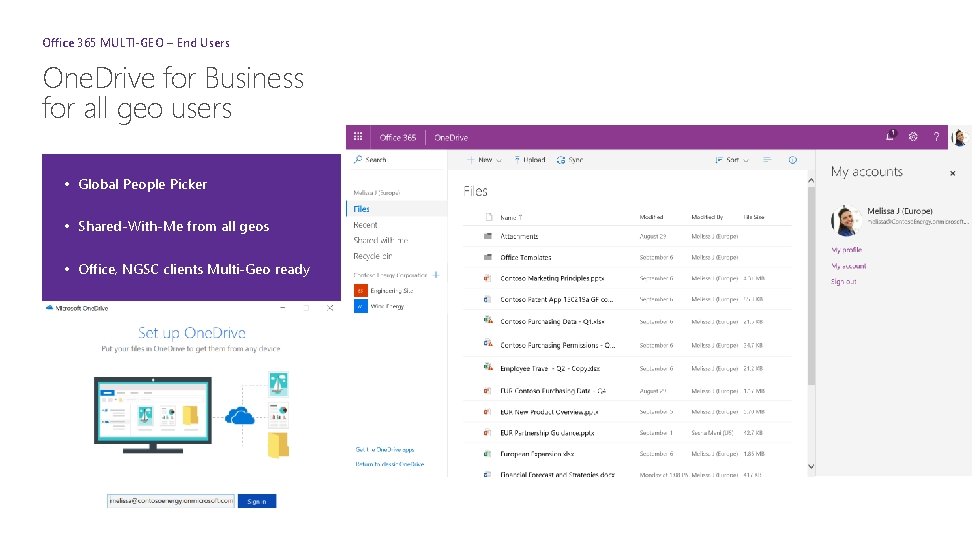Click EUR Partnership Guidance pptx icon
This screenshot has height=551, width=979.
[488, 432]
